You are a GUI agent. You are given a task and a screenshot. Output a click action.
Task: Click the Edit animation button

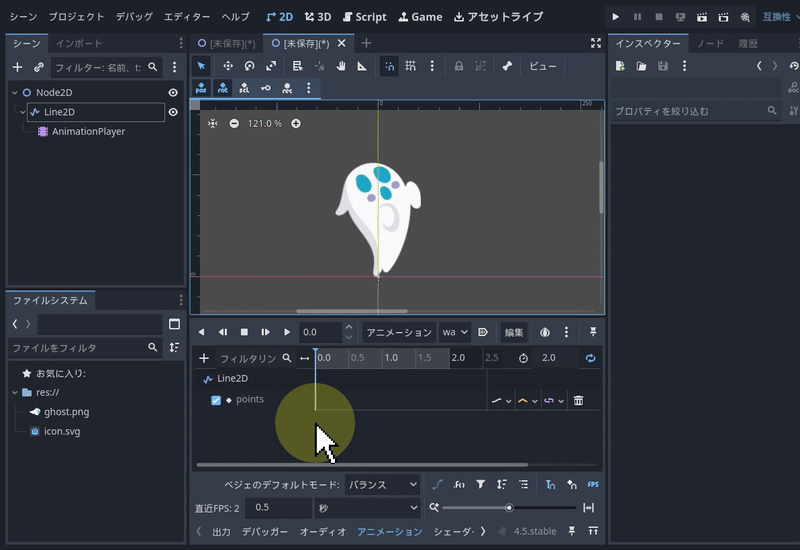click(514, 332)
